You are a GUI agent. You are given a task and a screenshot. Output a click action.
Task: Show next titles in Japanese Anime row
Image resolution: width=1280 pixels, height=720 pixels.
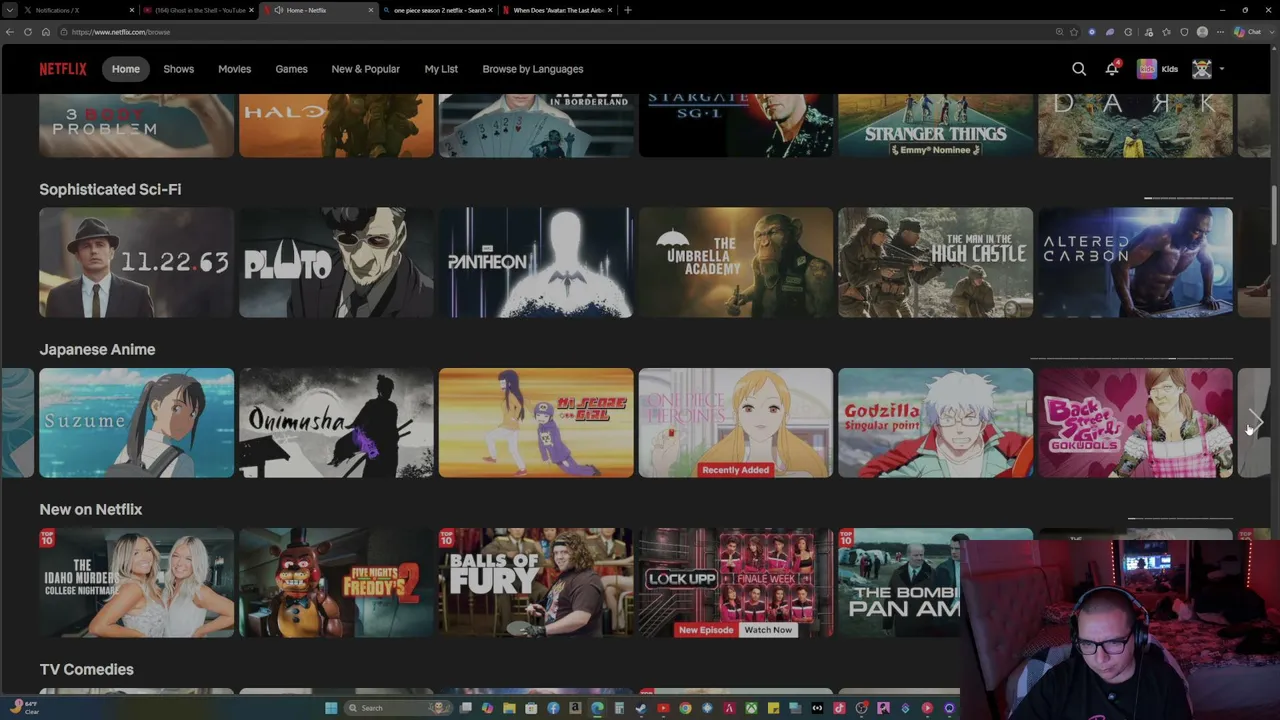[x=1256, y=423]
